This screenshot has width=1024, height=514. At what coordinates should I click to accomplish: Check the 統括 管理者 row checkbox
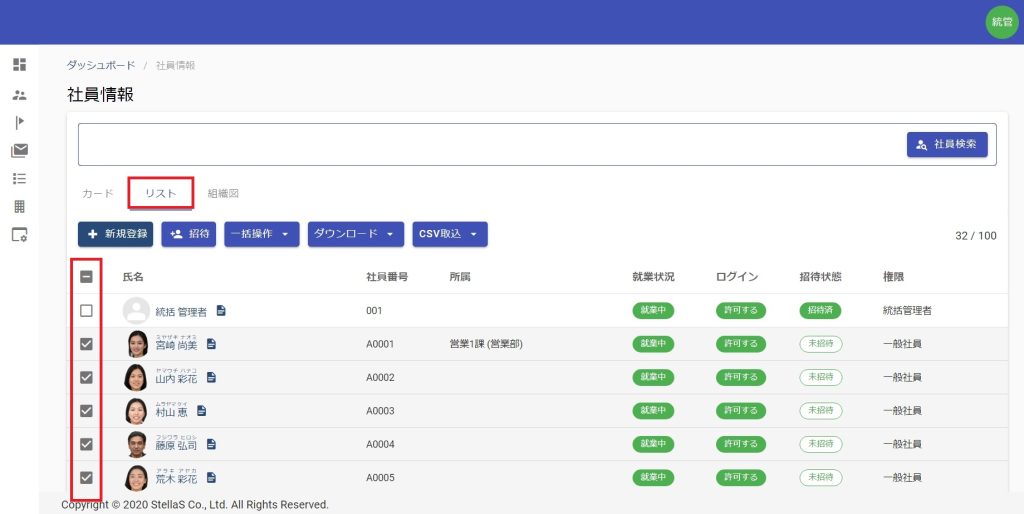[x=86, y=311]
